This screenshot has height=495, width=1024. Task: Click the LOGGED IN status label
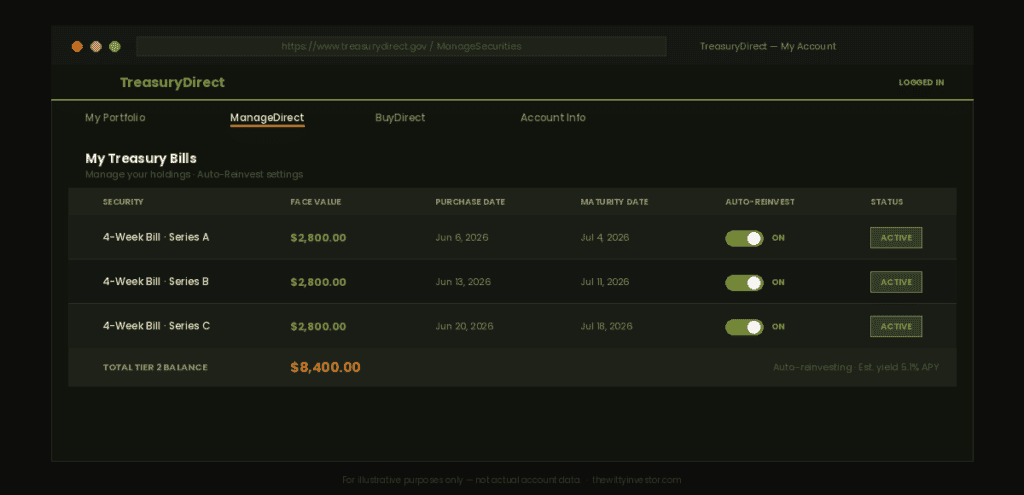pos(921,83)
